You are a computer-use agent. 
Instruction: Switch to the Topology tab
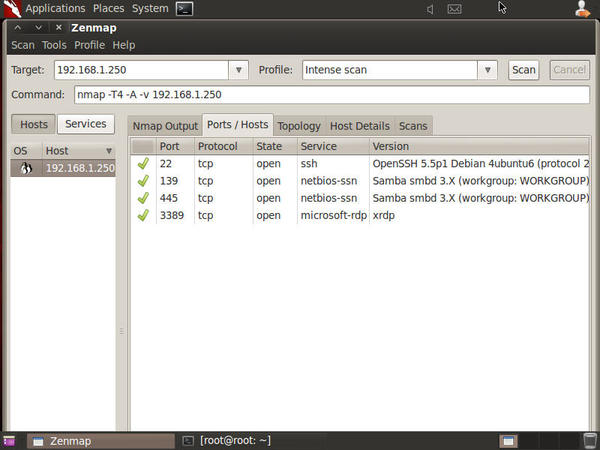click(x=299, y=126)
